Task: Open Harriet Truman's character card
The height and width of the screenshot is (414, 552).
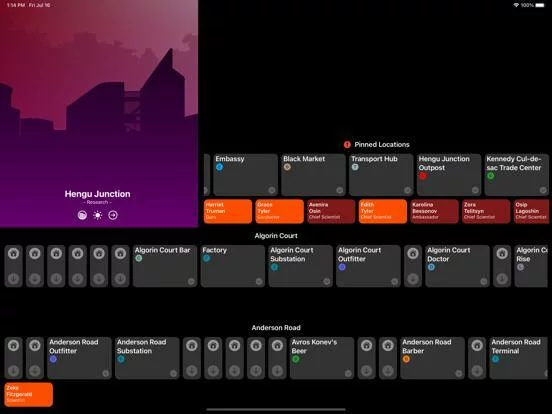Action: click(x=228, y=211)
